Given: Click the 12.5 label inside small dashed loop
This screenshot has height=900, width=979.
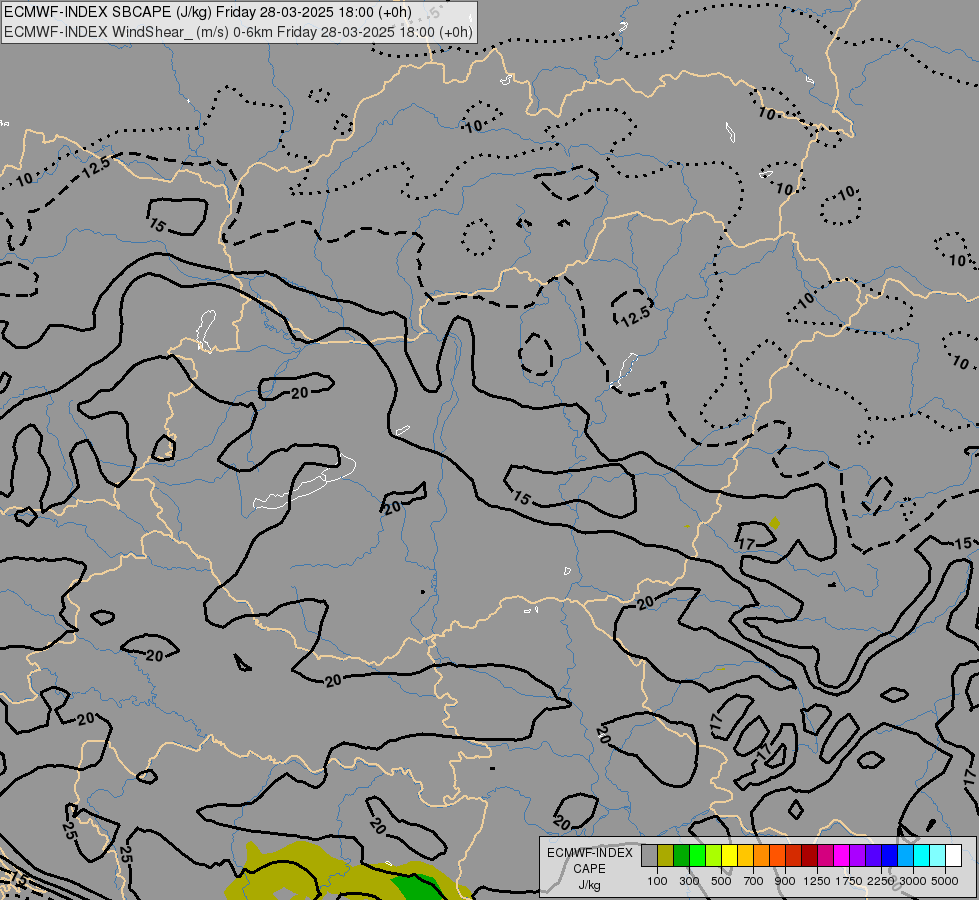Looking at the screenshot, I should pos(636,317).
